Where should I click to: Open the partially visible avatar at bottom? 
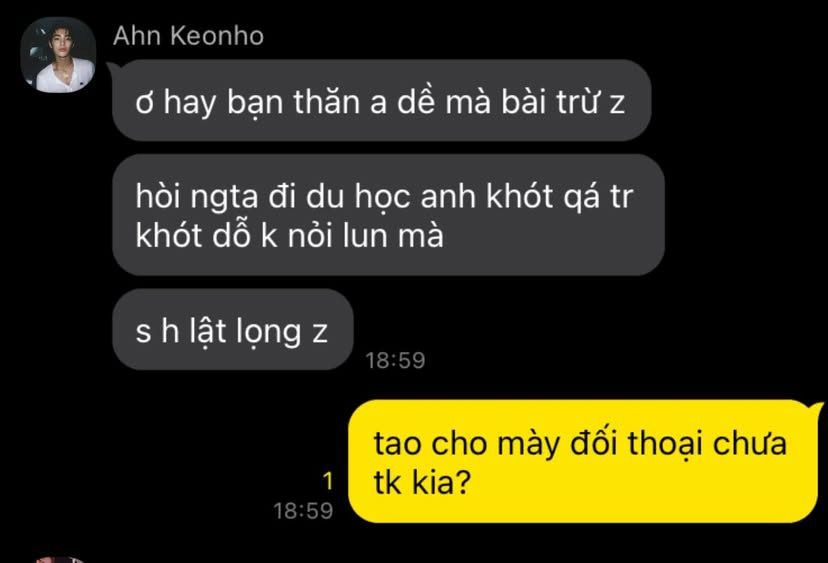pyautogui.click(x=58, y=559)
